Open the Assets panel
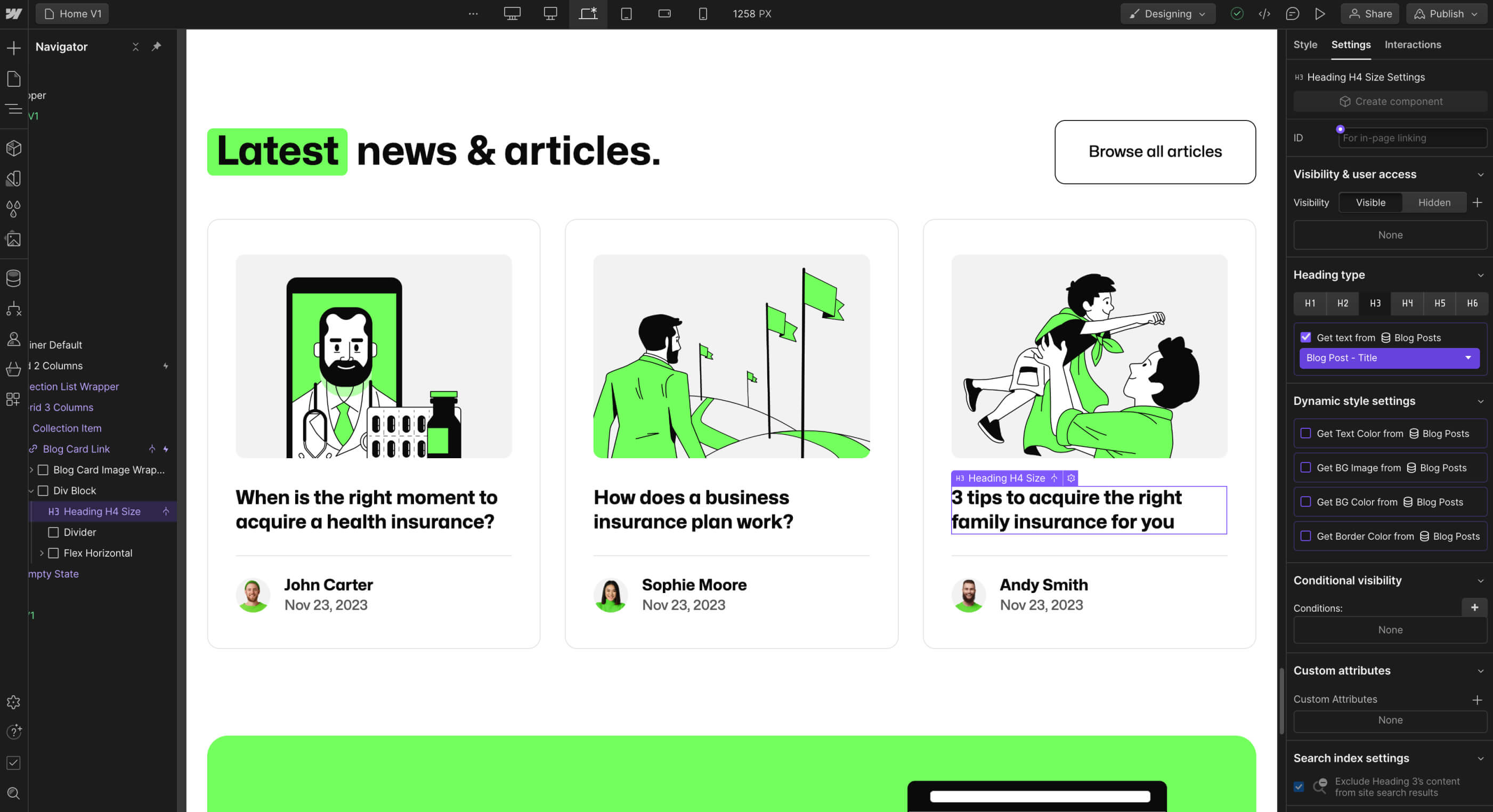1493x812 pixels. point(13,239)
